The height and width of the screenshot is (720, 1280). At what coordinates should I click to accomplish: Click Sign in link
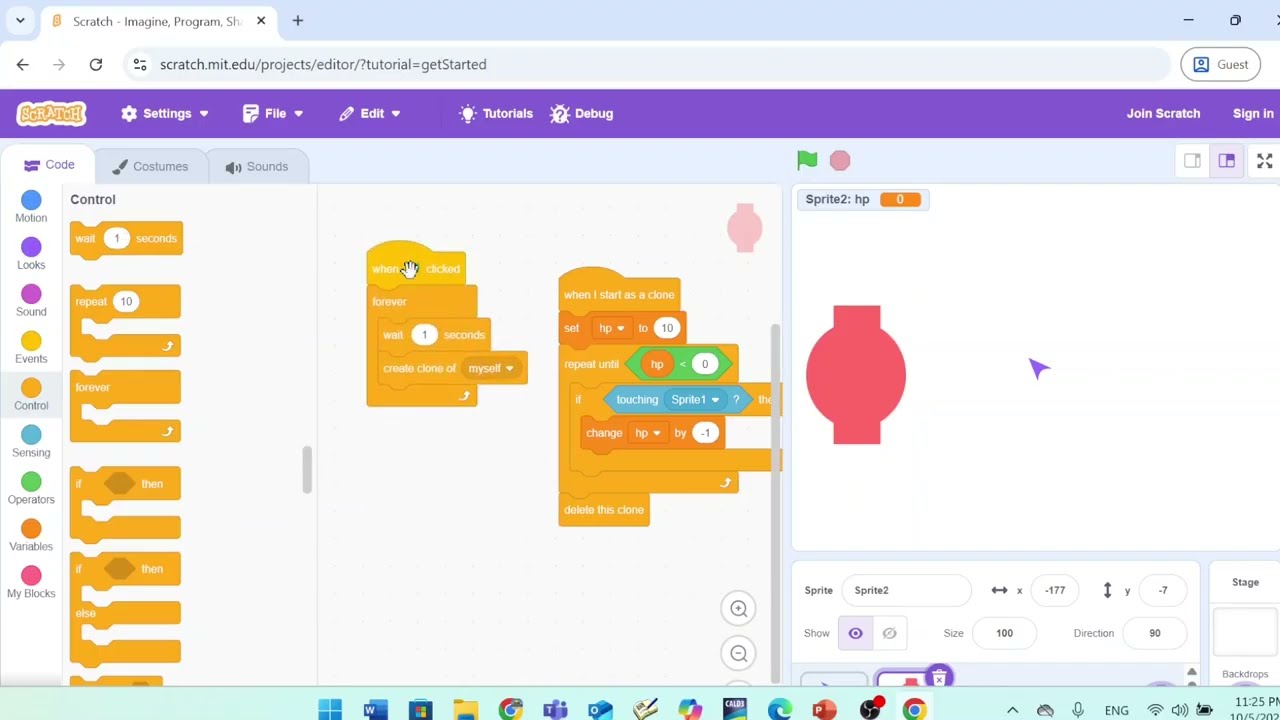pos(1253,113)
